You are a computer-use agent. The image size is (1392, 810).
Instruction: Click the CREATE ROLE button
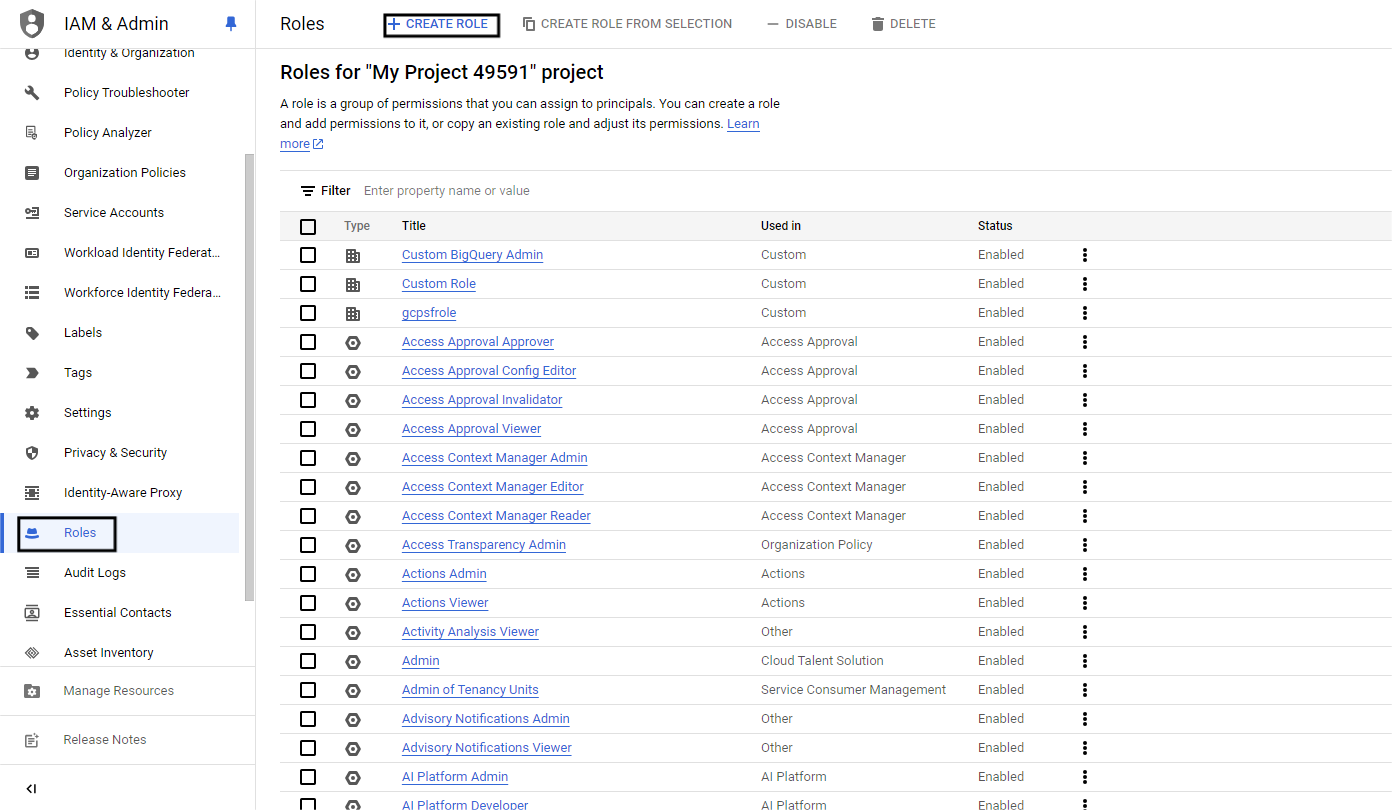pos(439,24)
